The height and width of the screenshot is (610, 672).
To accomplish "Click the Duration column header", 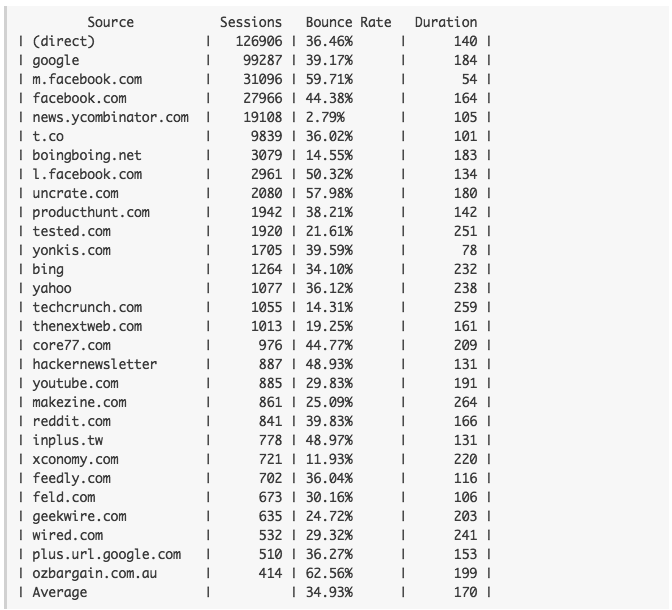I will tap(446, 22).
